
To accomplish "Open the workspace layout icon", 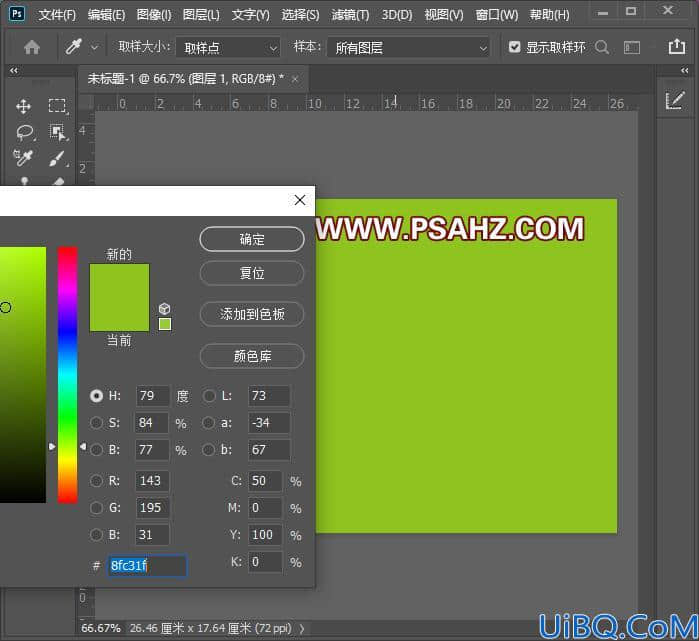I will tap(632, 47).
